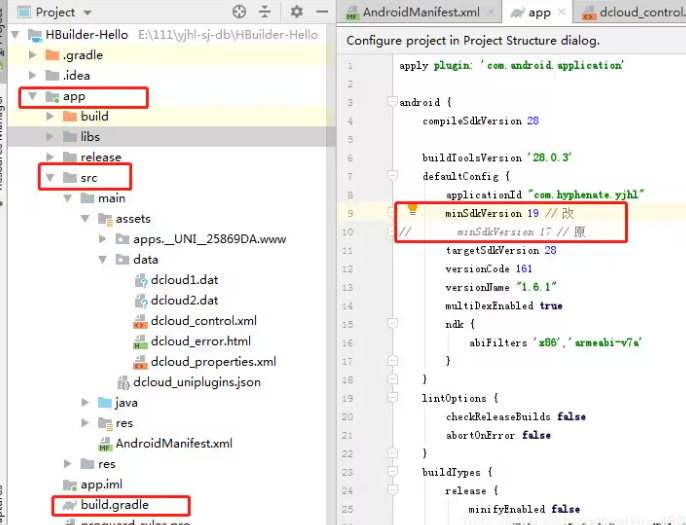
Task: Click the Collapse All icon in Project toolbar
Action: point(265,12)
